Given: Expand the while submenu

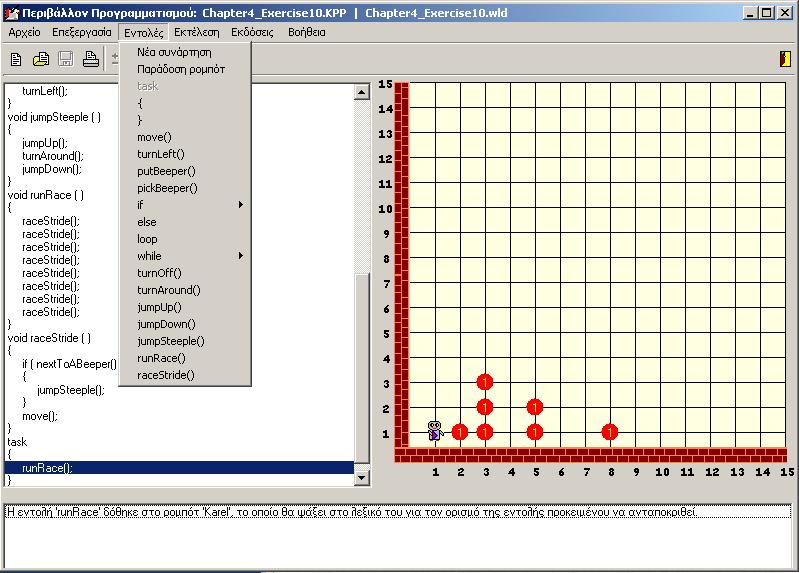Looking at the screenshot, I should pyautogui.click(x=185, y=256).
